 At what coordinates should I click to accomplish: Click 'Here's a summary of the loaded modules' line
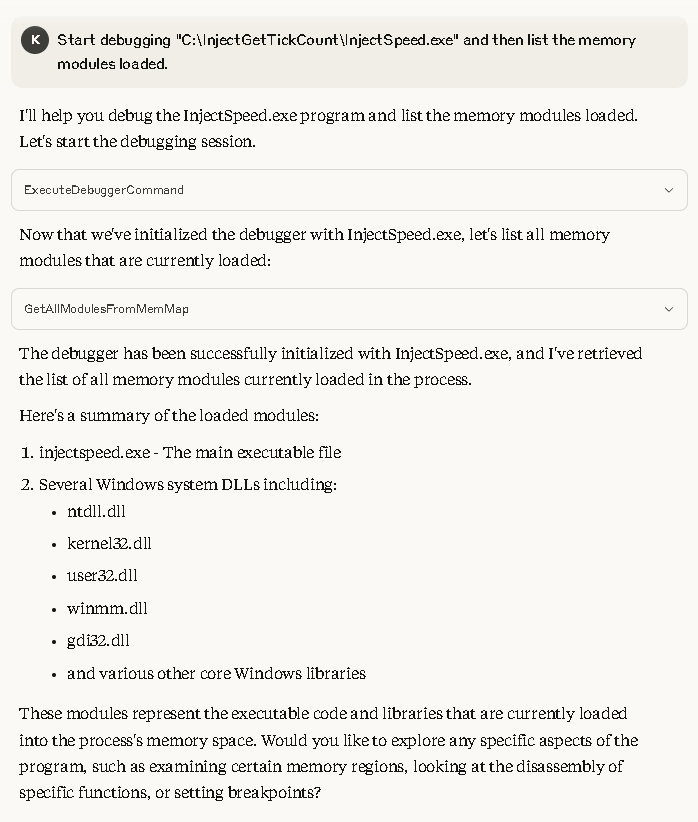[169, 416]
